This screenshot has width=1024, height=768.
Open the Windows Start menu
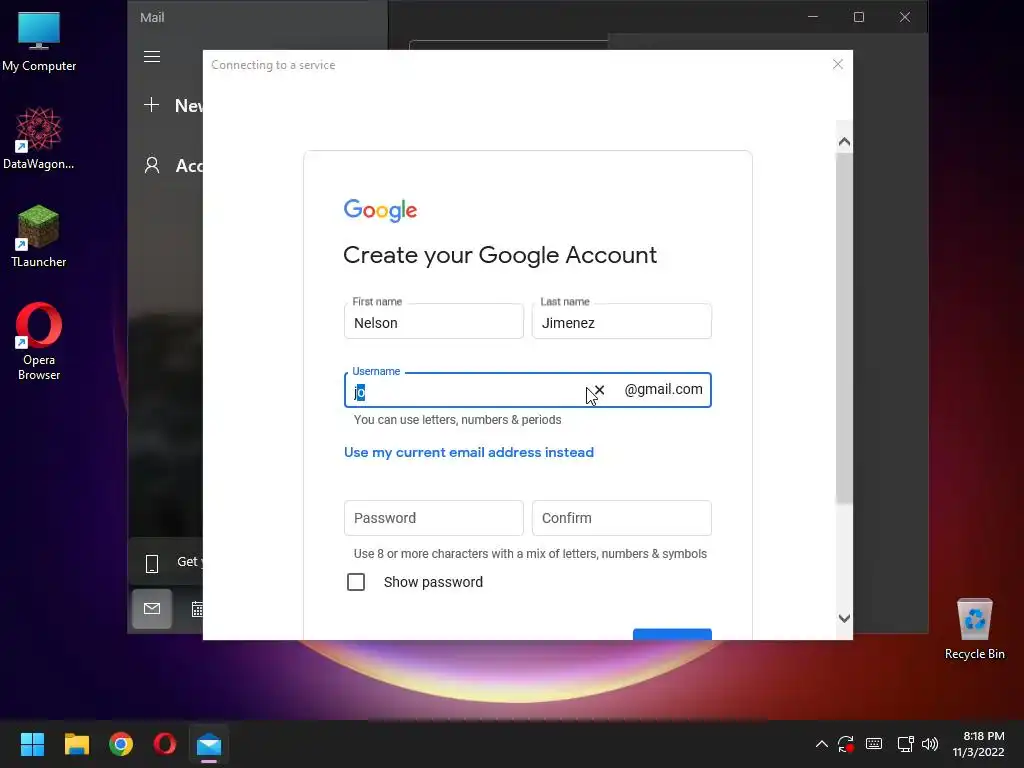[x=32, y=744]
